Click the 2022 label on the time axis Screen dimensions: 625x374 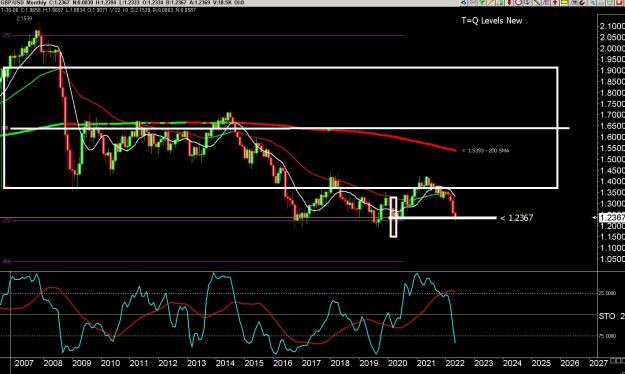(x=455, y=363)
